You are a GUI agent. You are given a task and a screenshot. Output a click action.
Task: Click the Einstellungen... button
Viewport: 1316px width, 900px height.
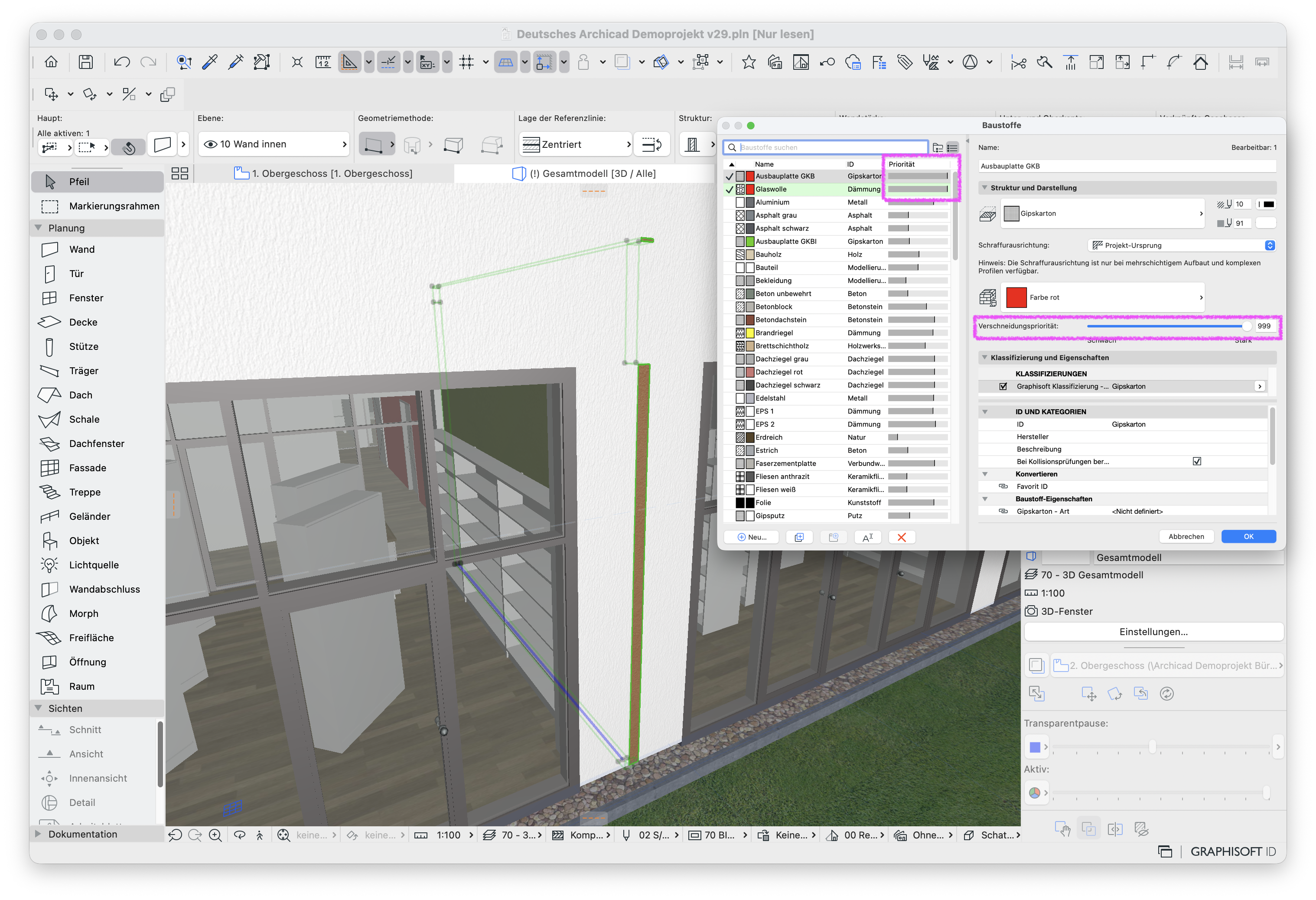tap(1153, 632)
